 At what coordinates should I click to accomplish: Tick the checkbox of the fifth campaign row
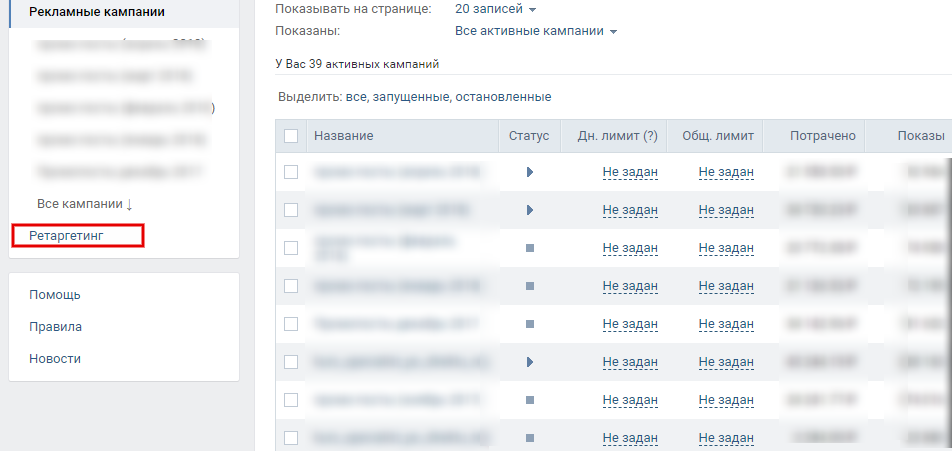coord(291,324)
